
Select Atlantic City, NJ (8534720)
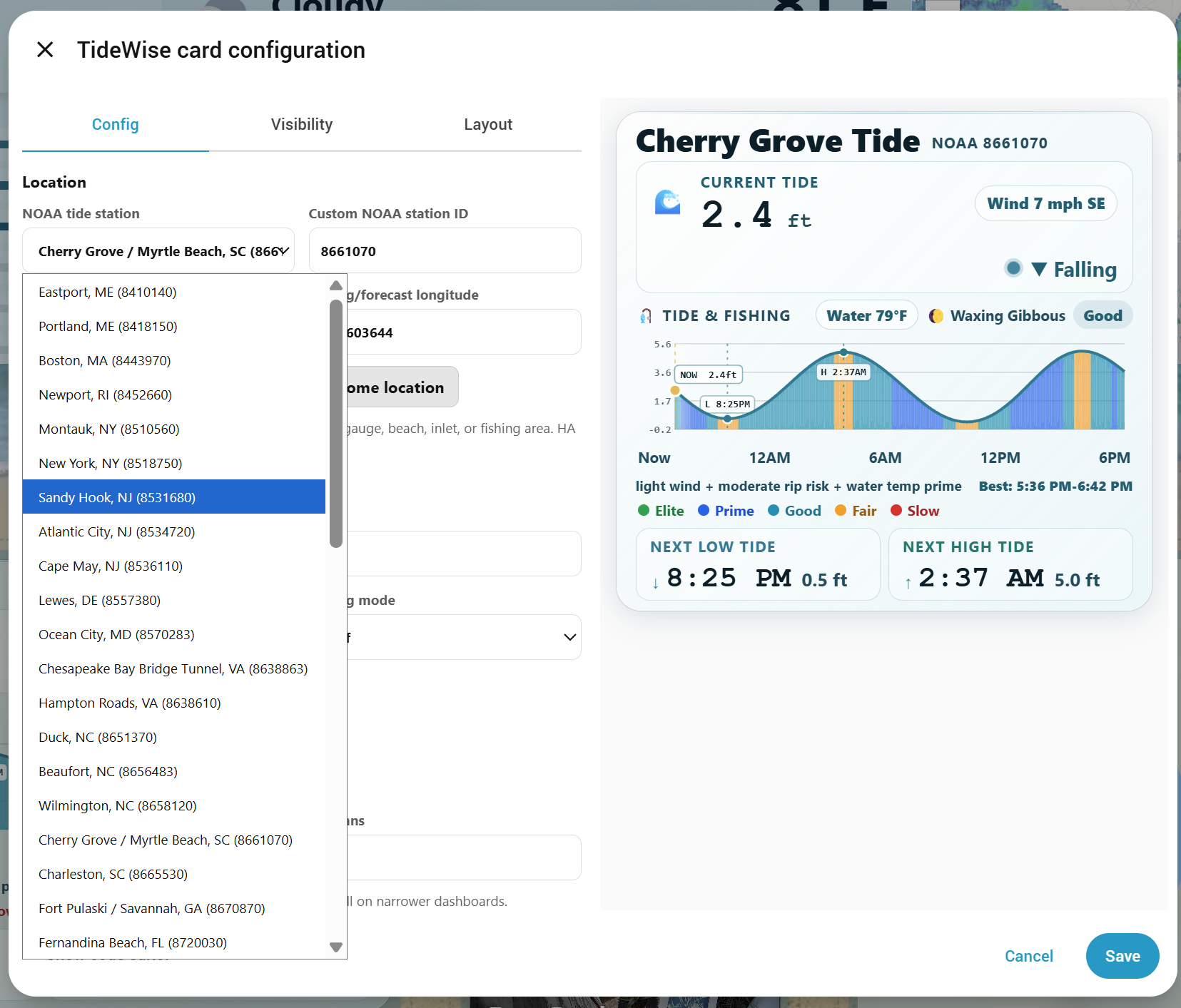coord(174,531)
